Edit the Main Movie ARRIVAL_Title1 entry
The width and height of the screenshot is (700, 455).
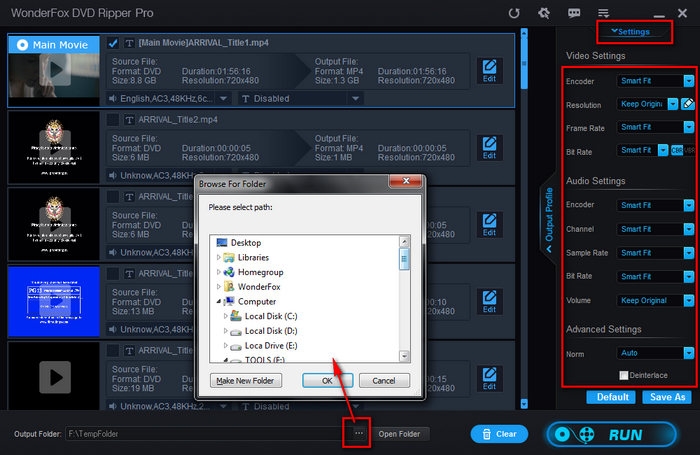click(x=489, y=71)
